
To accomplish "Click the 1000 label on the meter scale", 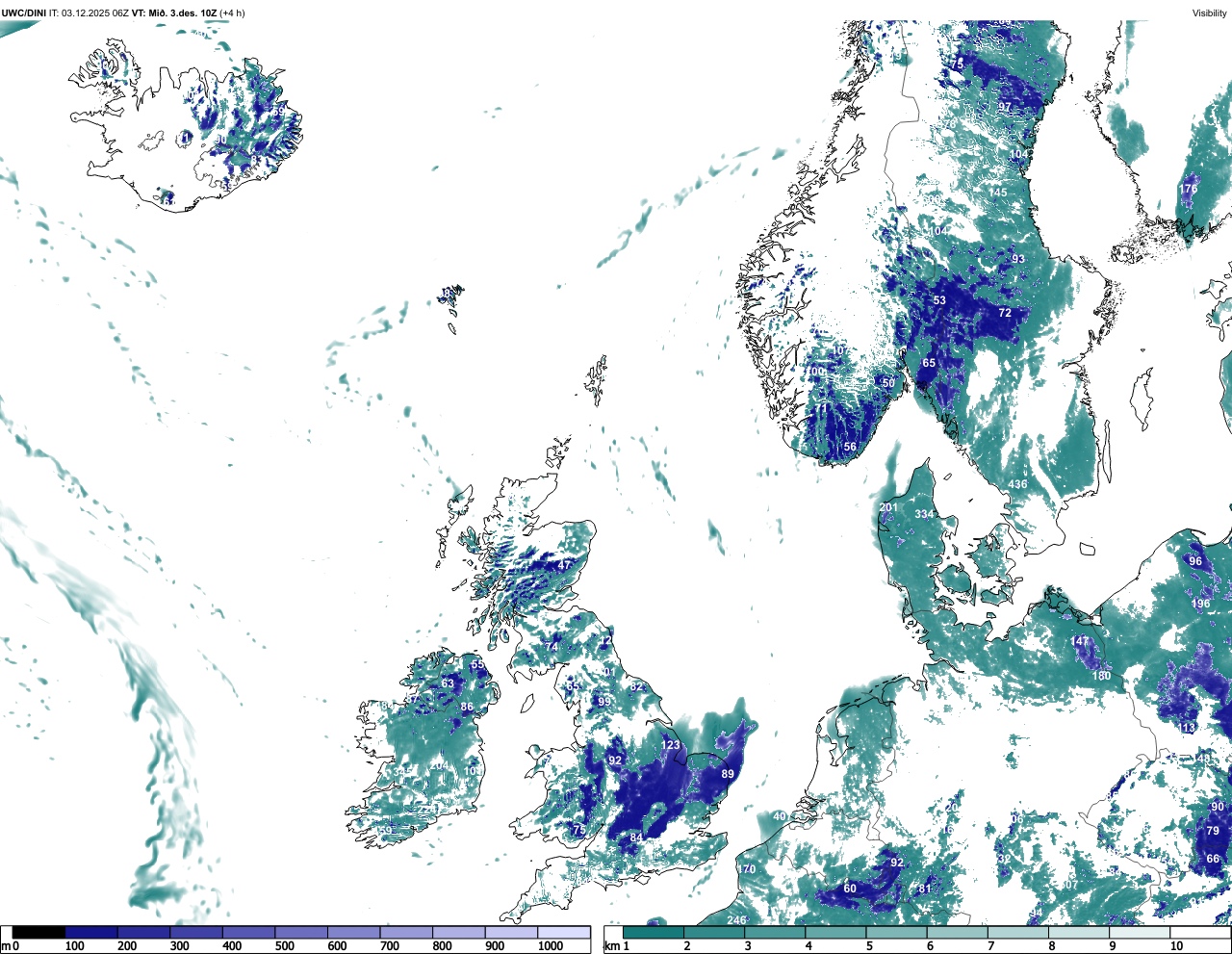I will coord(551,946).
